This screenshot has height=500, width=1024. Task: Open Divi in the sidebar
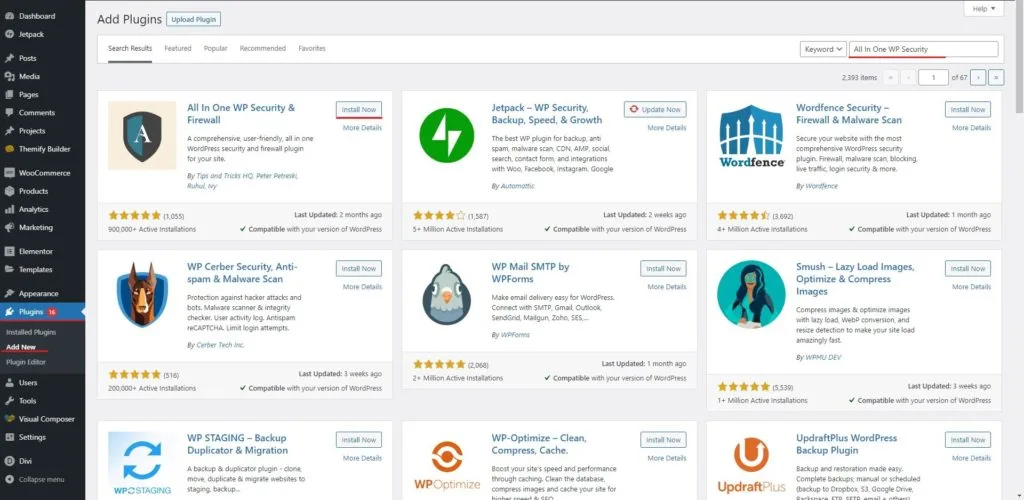(x=25, y=461)
